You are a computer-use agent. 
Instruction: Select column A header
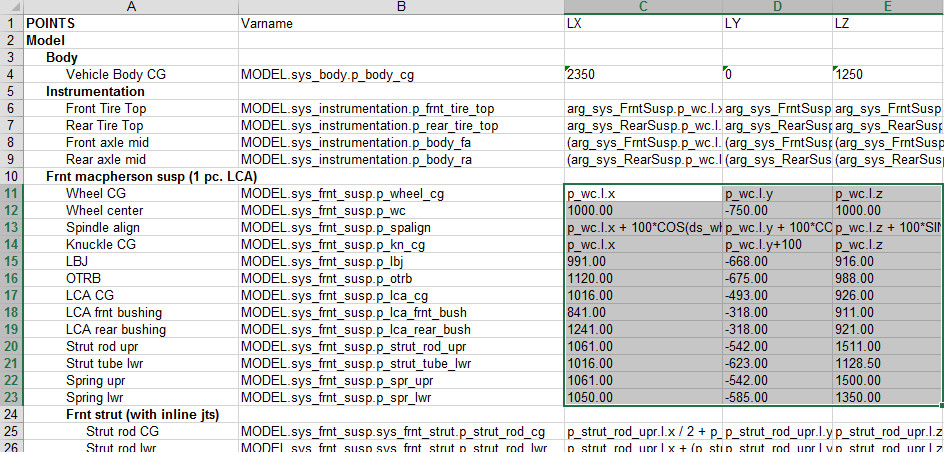[x=131, y=7]
